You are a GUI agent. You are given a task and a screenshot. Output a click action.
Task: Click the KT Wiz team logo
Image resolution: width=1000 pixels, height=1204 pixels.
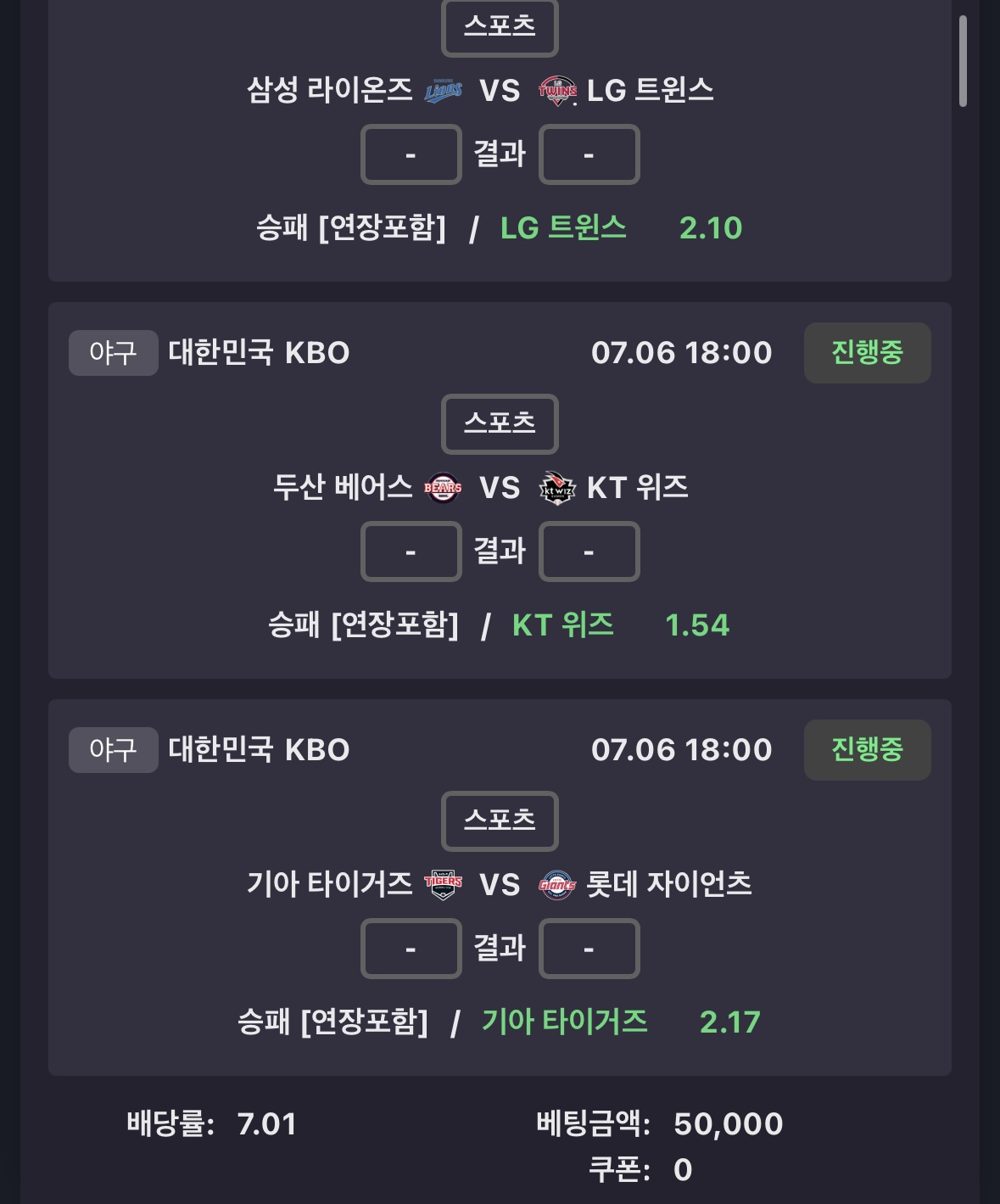557,488
